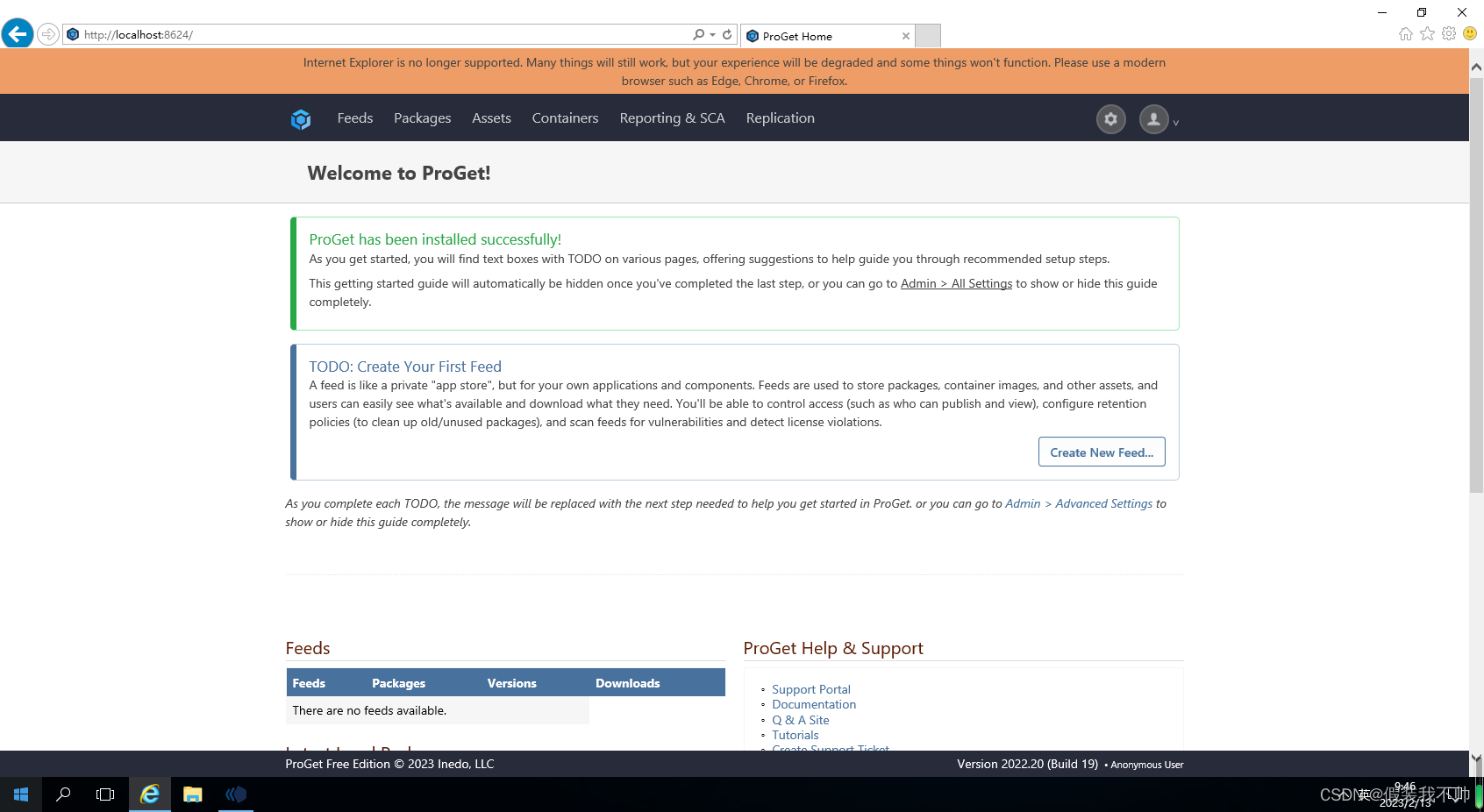The width and height of the screenshot is (1484, 812).
Task: Open the Windows Start menu
Action: pyautogui.click(x=21, y=794)
